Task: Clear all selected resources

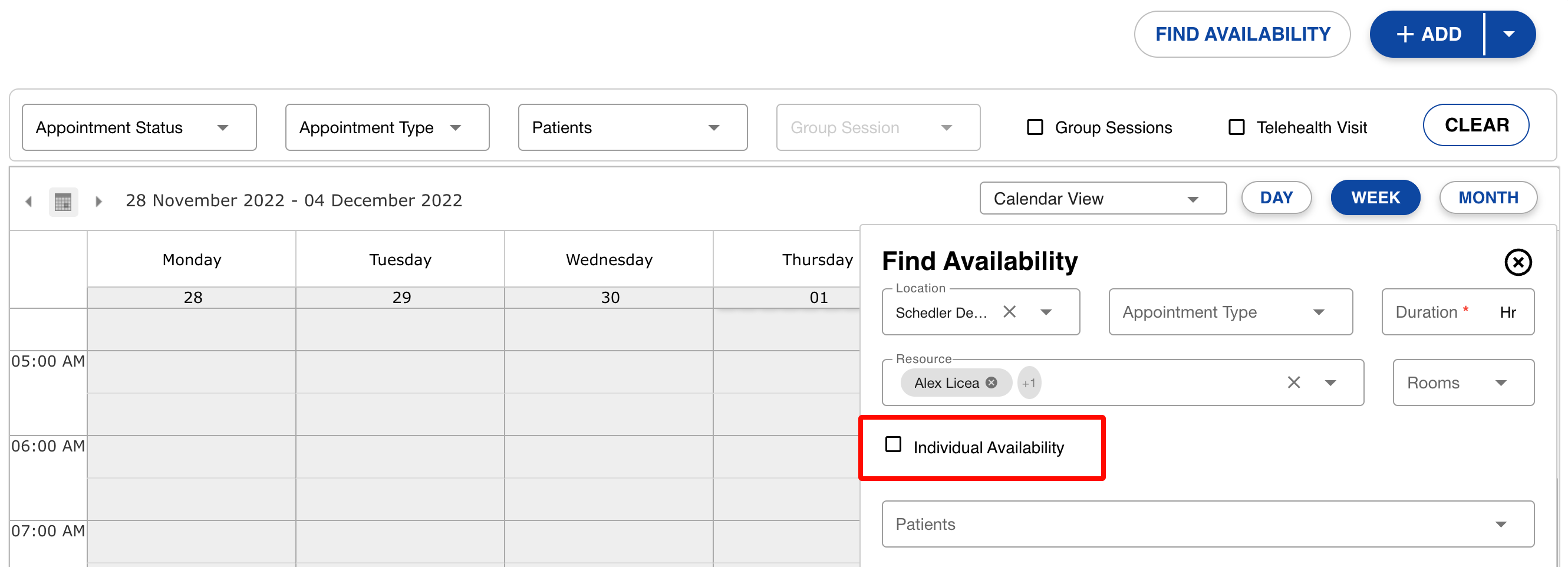Action: pyautogui.click(x=1293, y=383)
